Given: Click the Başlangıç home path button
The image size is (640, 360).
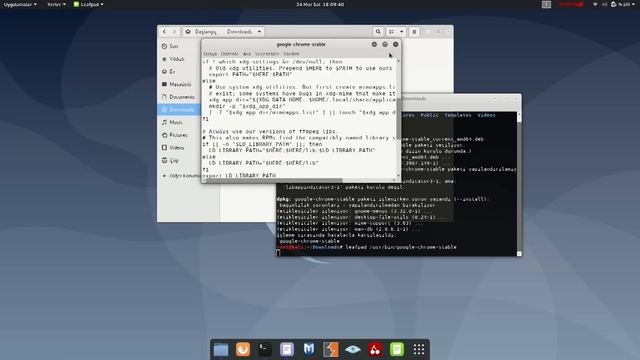Looking at the screenshot, I should [201, 31].
